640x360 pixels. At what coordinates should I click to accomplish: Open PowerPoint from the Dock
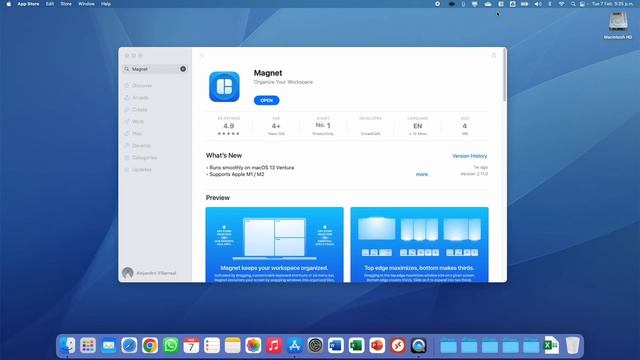[377, 346]
